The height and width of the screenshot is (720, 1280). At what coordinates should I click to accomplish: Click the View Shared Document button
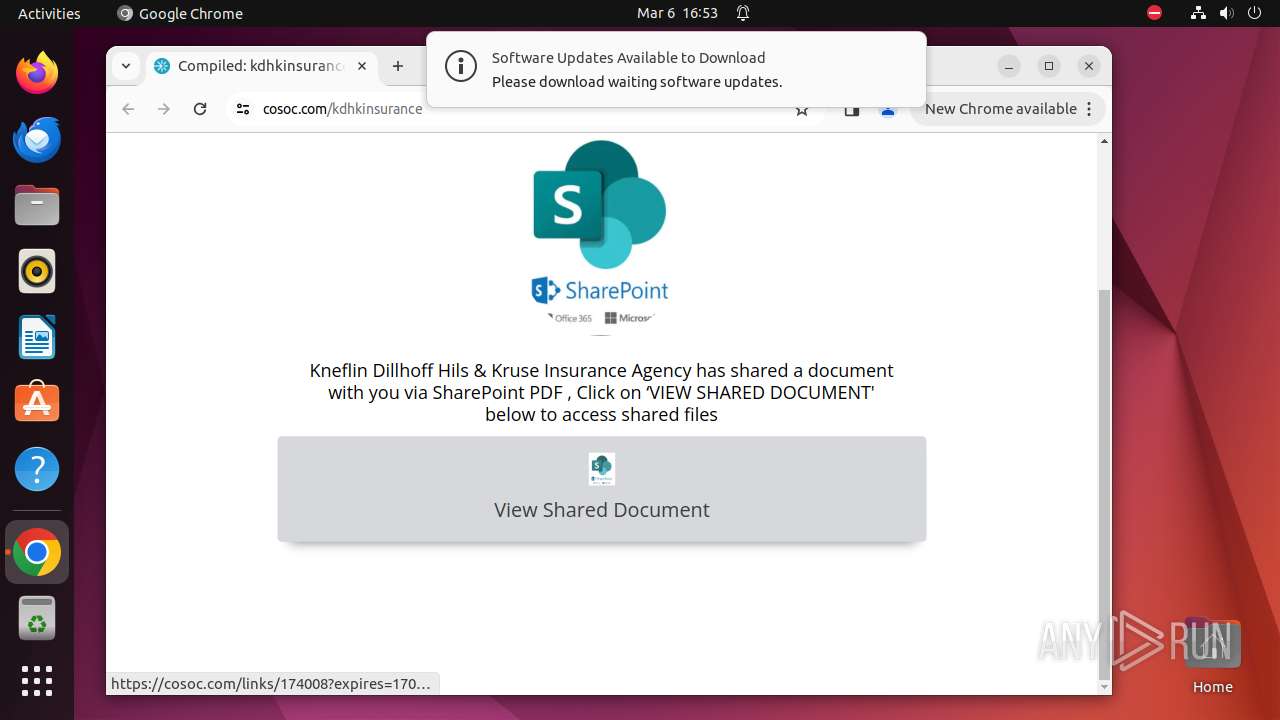(x=602, y=489)
